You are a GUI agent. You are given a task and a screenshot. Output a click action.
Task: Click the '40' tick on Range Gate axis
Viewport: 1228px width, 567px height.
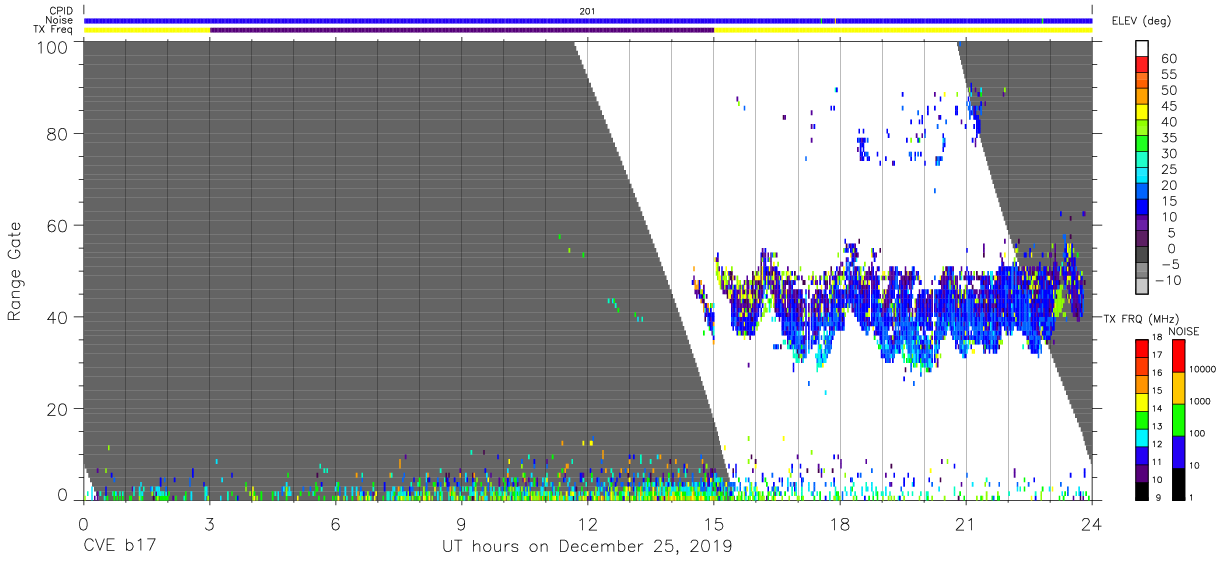[58, 317]
